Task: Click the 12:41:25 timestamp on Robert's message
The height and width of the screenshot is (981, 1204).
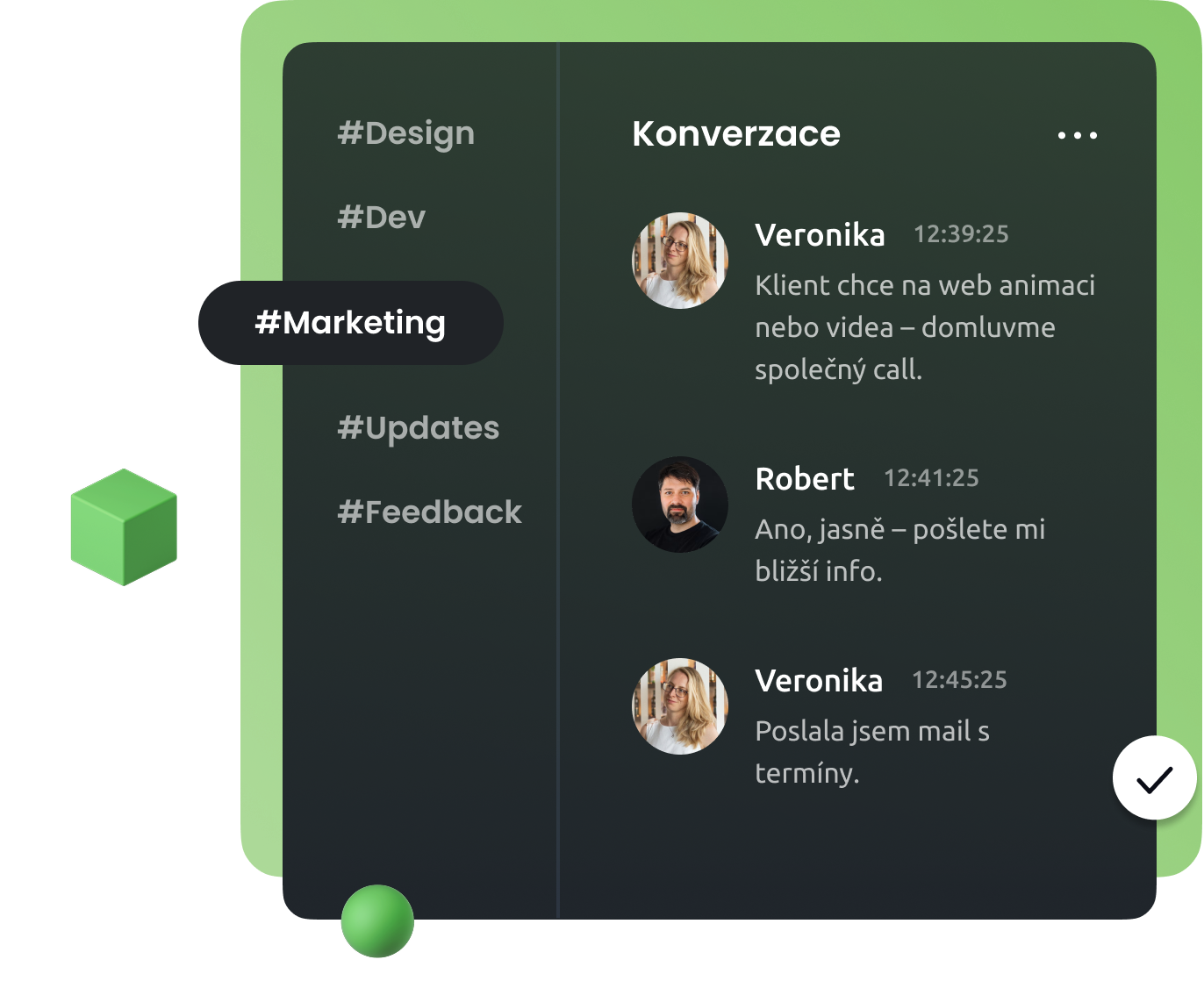Action: [931, 478]
